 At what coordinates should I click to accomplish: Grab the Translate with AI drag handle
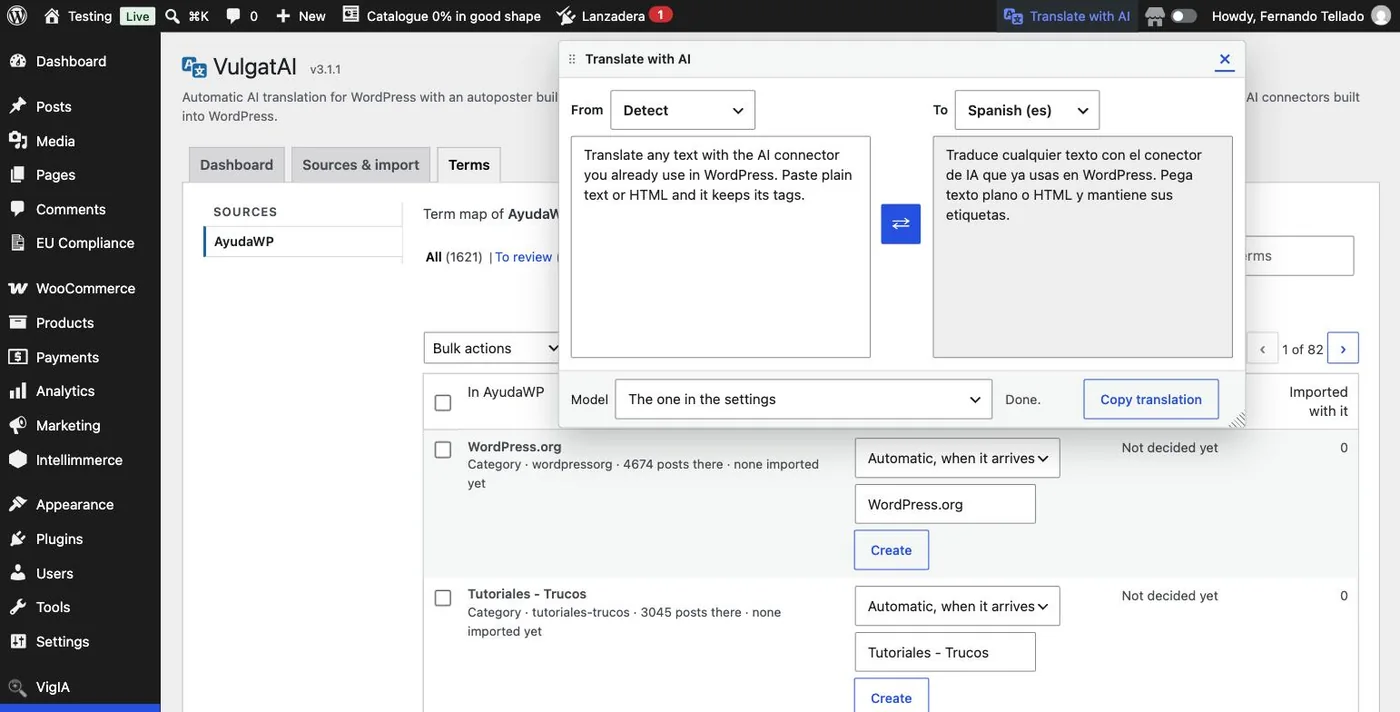[x=572, y=59]
